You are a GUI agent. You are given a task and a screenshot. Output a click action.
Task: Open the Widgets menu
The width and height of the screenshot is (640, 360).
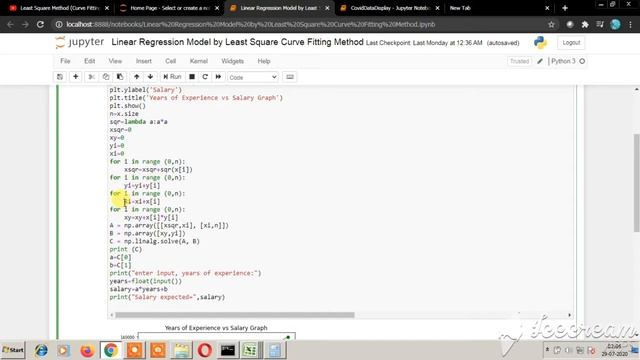[232, 61]
